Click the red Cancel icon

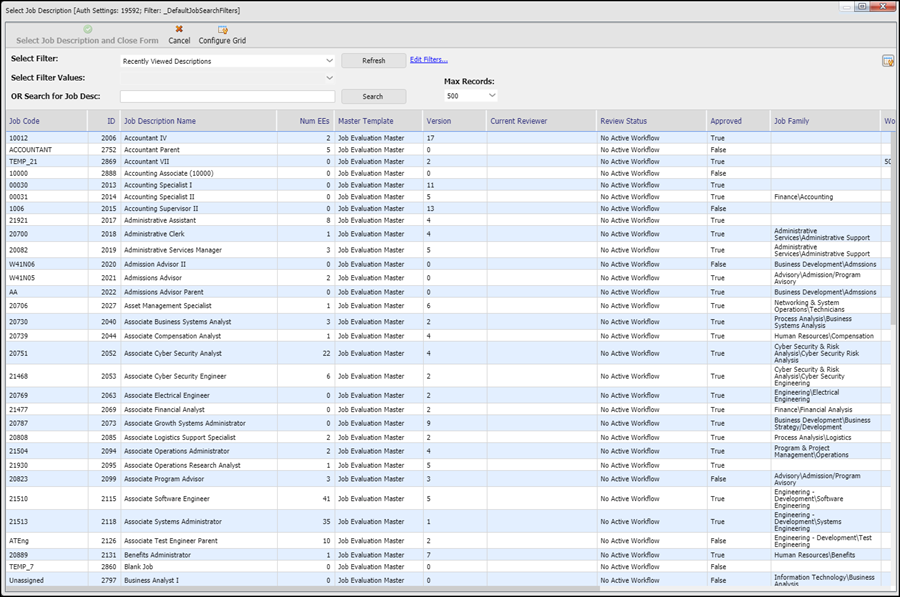179,30
